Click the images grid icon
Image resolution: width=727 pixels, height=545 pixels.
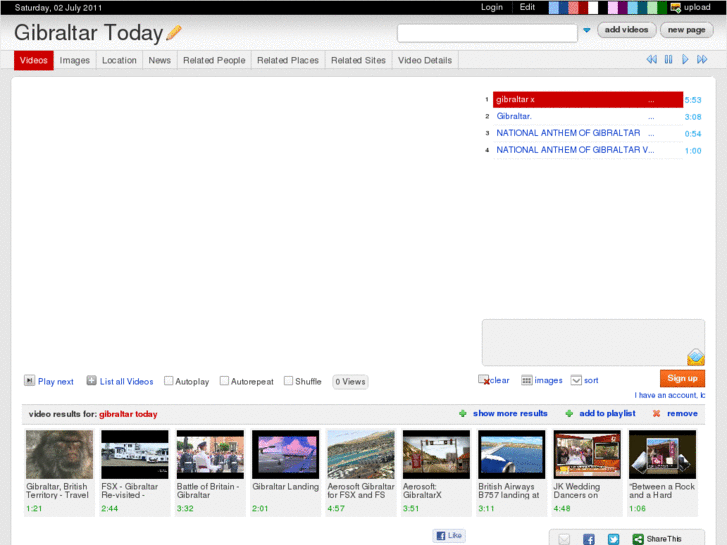pos(527,380)
